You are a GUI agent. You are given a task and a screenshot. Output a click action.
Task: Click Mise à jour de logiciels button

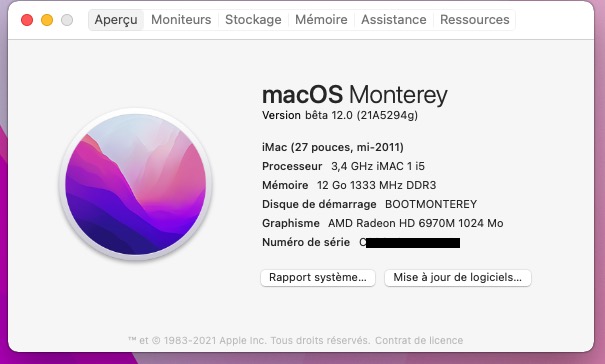458,278
